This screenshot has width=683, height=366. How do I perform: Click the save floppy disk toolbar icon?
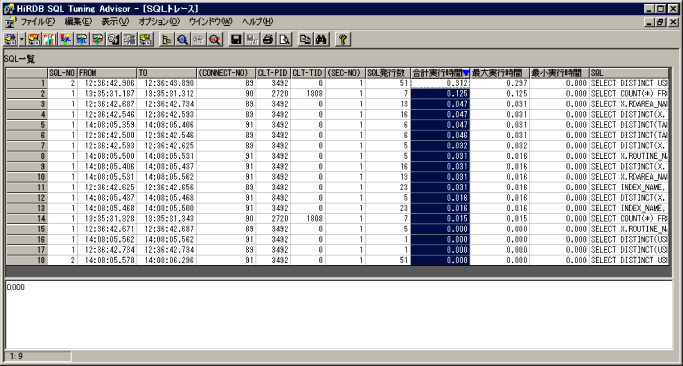pos(236,40)
